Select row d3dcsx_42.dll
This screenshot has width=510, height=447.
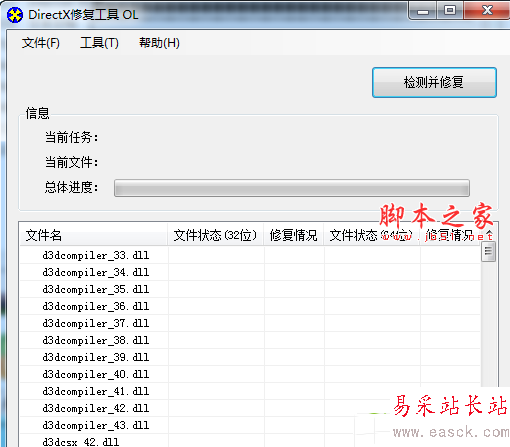click(250, 441)
